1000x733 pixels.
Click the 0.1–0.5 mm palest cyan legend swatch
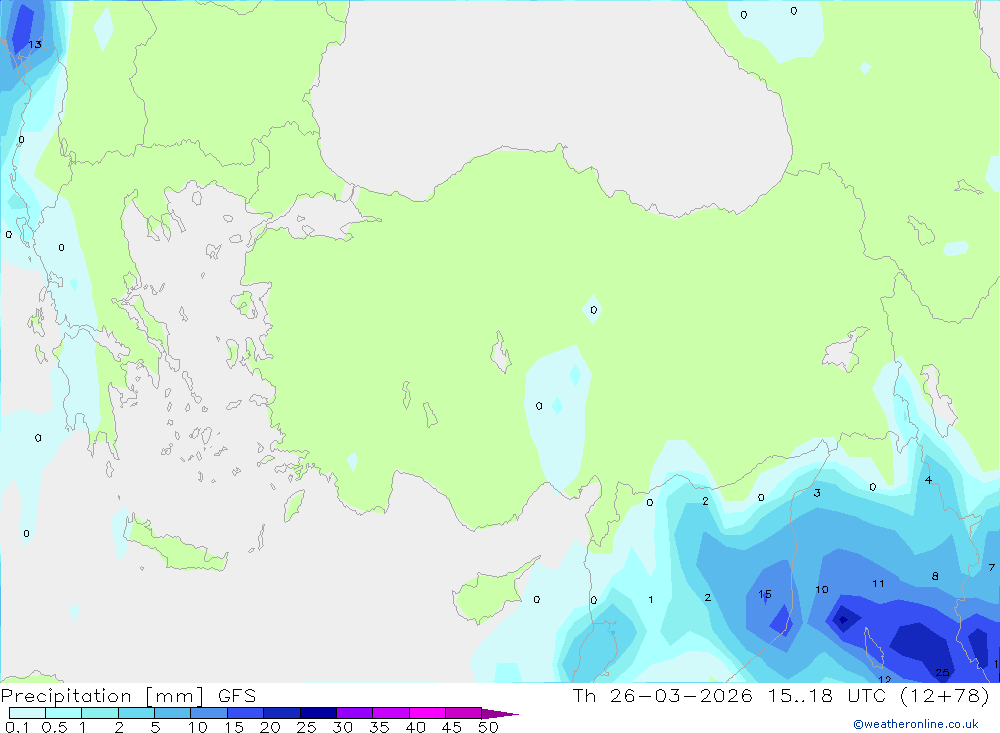(x=27, y=713)
